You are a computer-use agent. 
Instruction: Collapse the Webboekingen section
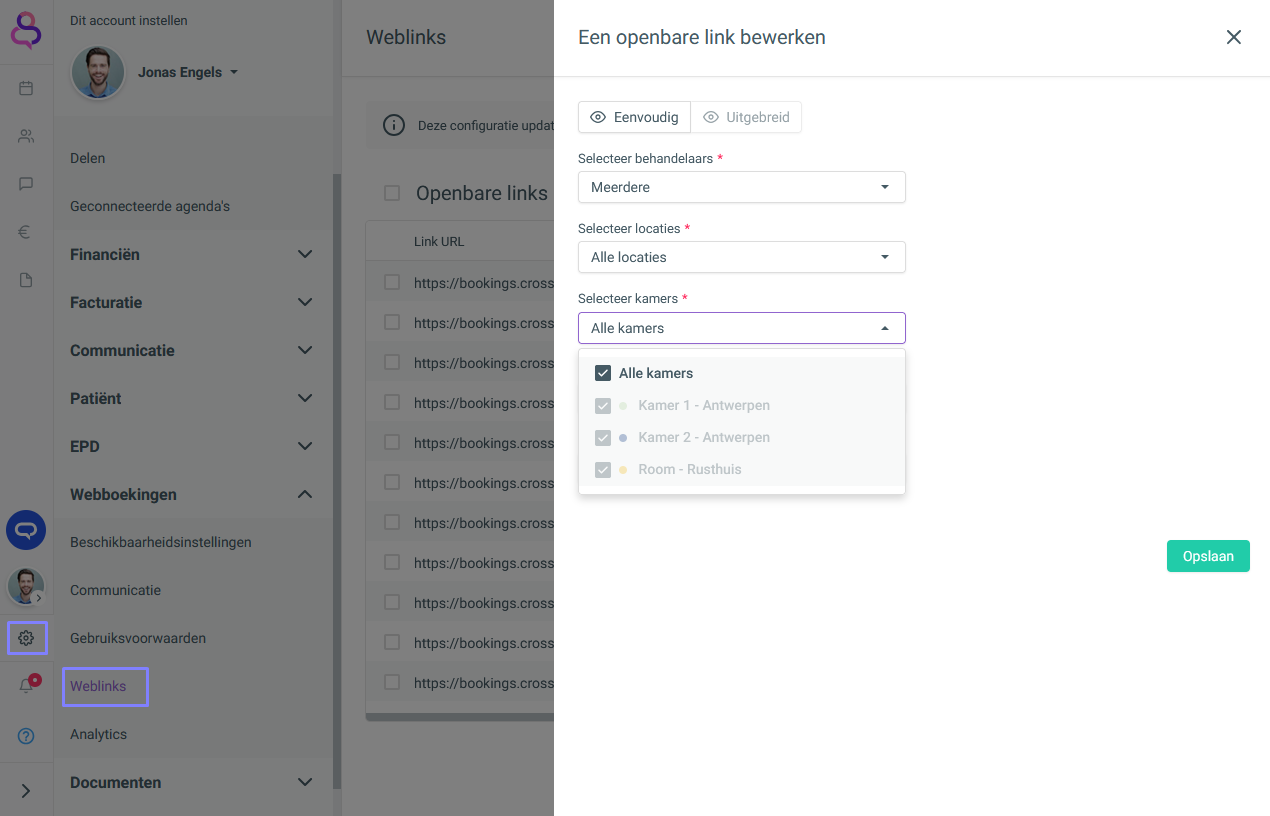(192, 494)
